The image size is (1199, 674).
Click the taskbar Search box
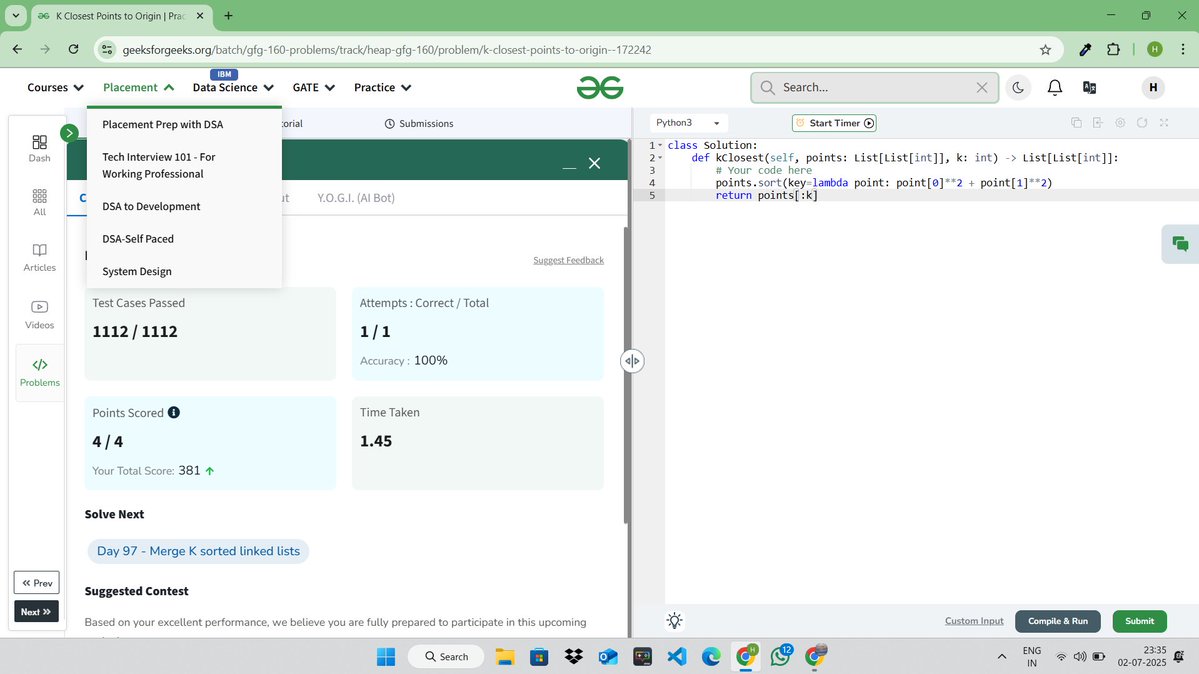(x=446, y=656)
